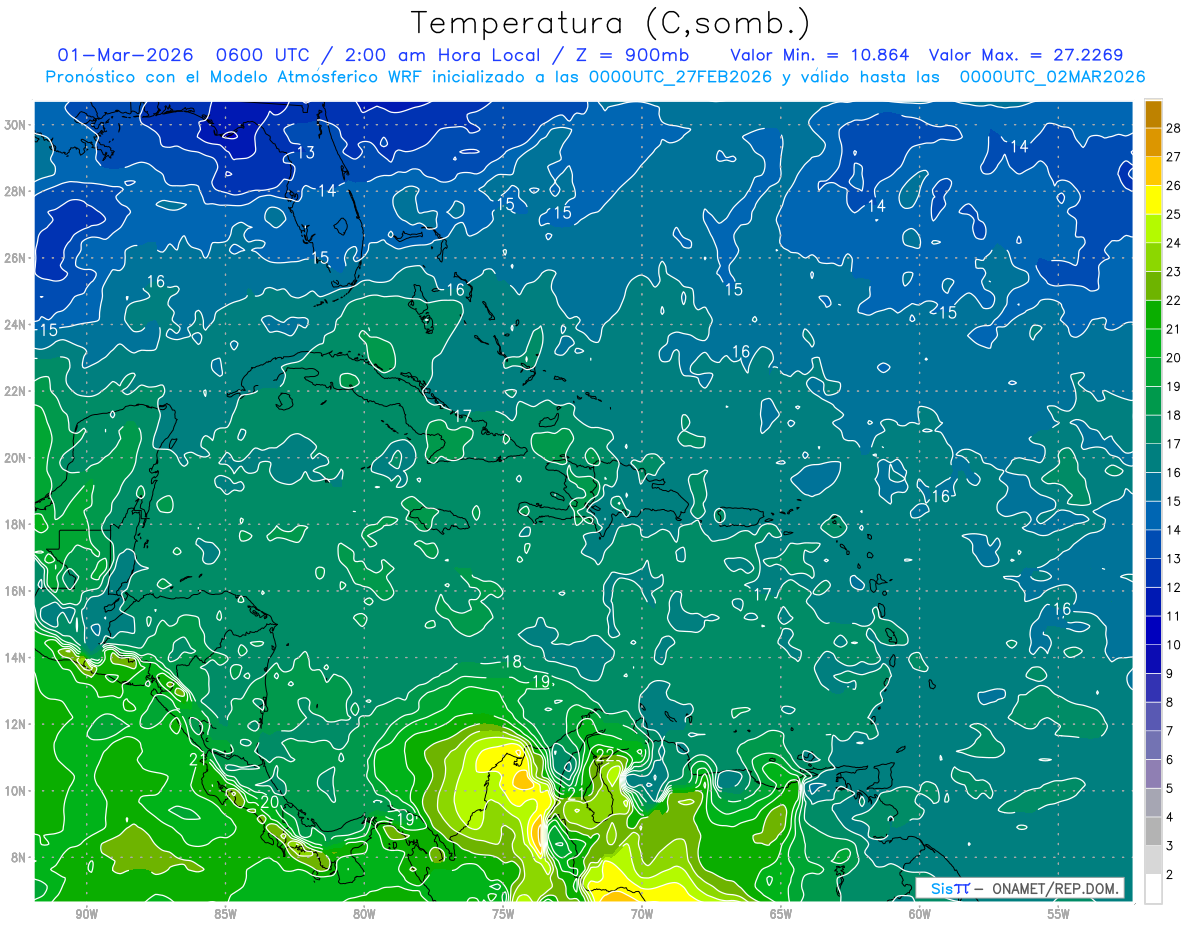Image resolution: width=1200 pixels, height=927 pixels.
Task: Click the 16N latitude axis label
Action: coord(17,591)
